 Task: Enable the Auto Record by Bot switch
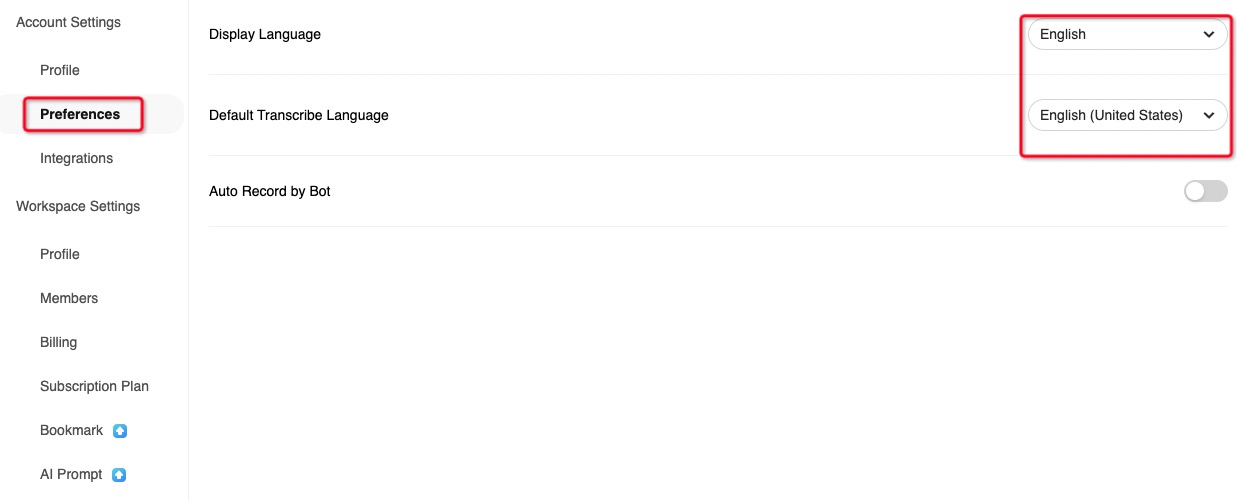[x=1205, y=191]
